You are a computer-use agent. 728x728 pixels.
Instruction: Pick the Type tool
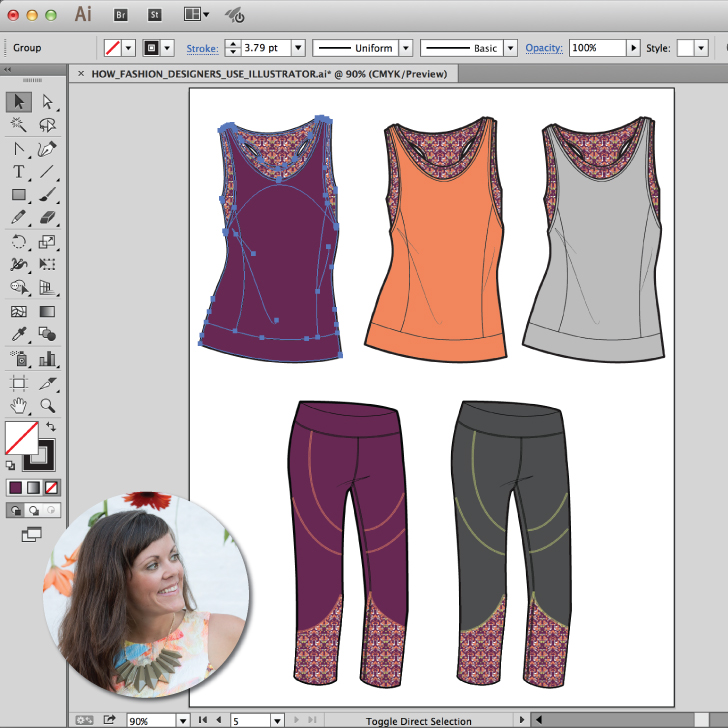(x=18, y=172)
